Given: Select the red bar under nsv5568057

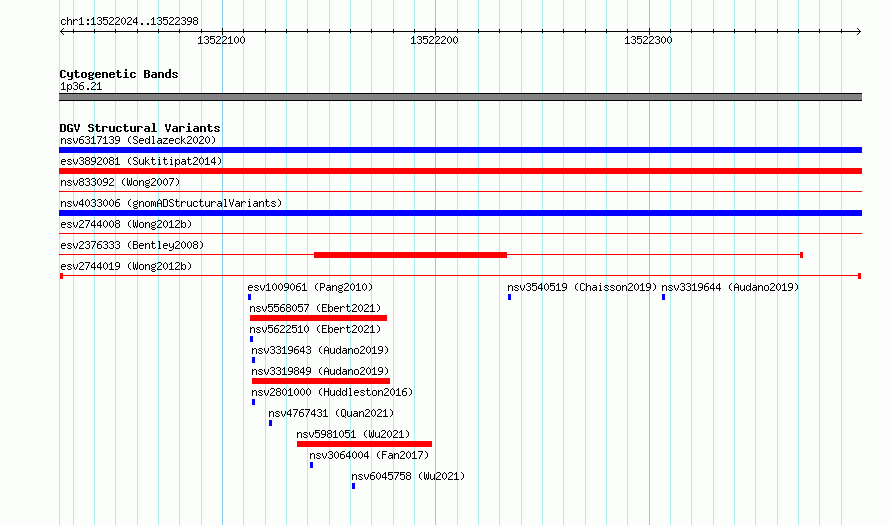Looking at the screenshot, I should point(318,318).
